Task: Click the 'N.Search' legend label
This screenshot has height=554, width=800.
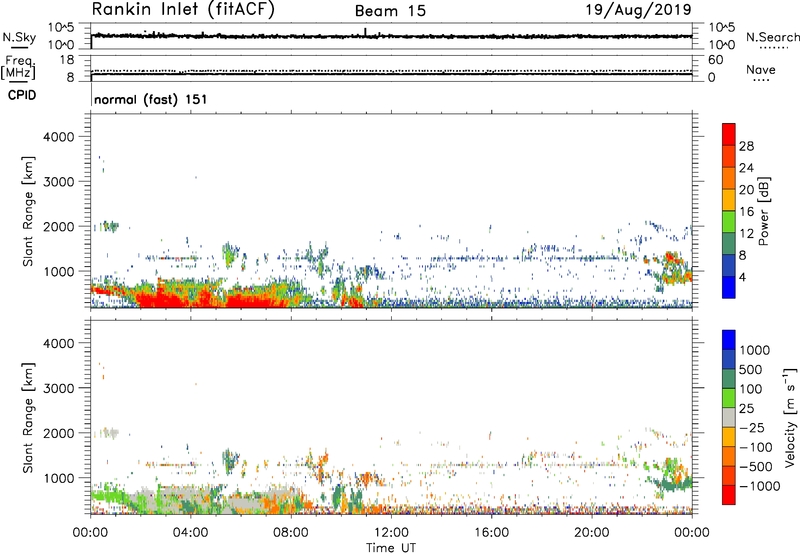Action: click(x=772, y=37)
